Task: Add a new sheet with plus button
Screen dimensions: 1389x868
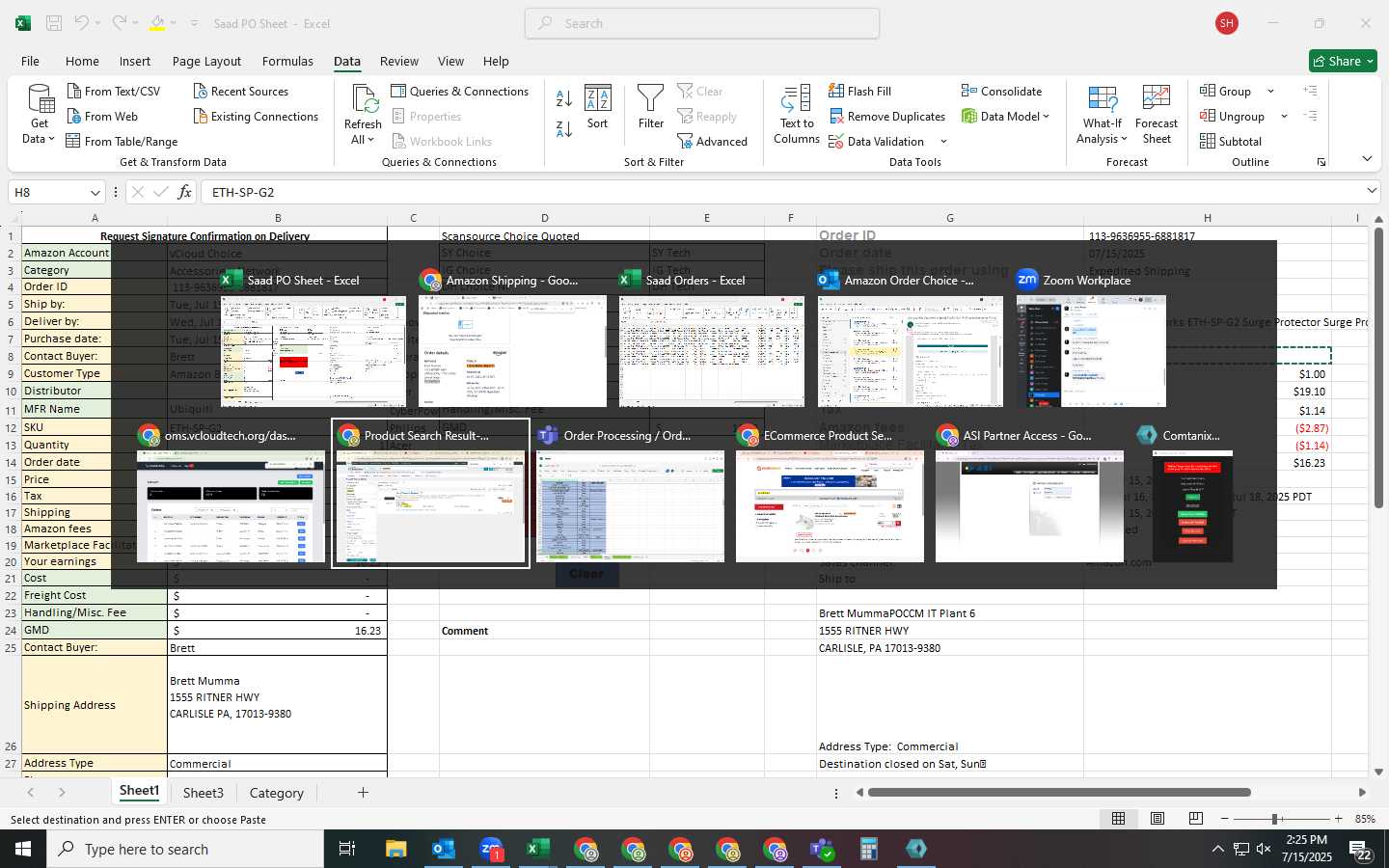Action: click(x=363, y=793)
